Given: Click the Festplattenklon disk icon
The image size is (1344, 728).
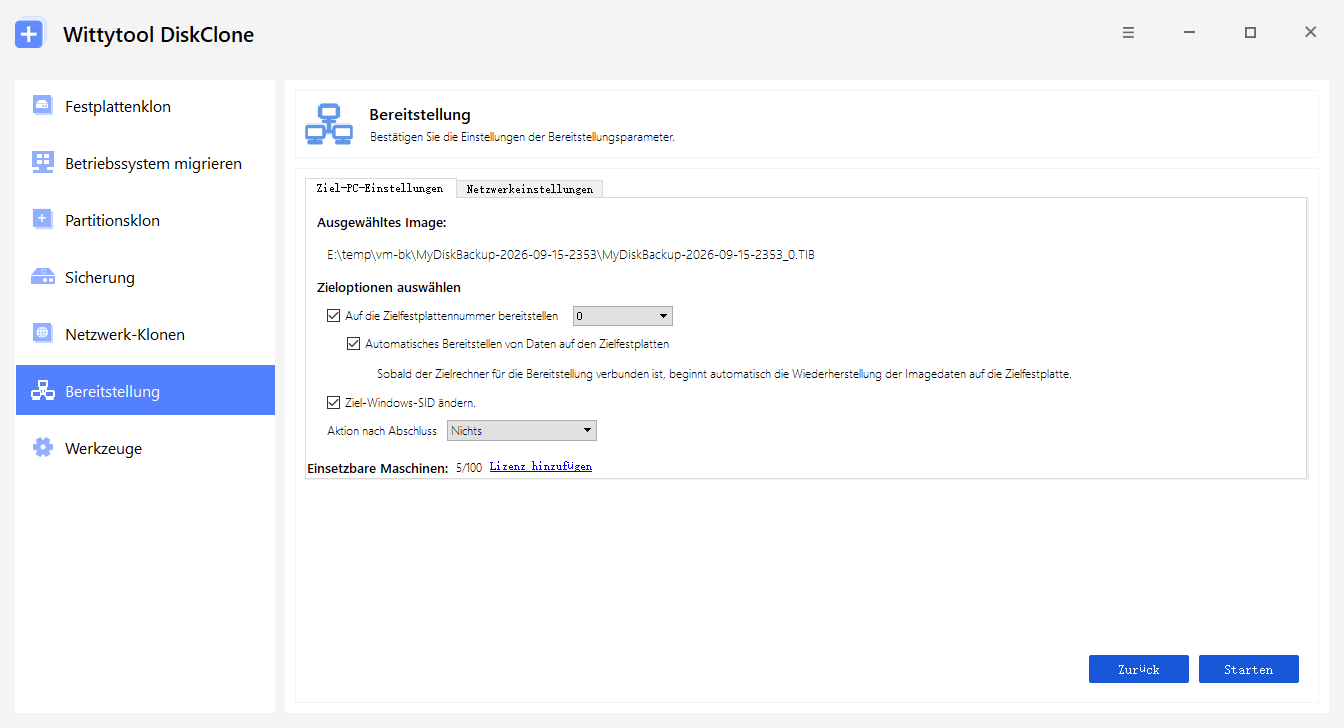Looking at the screenshot, I should [x=42, y=106].
